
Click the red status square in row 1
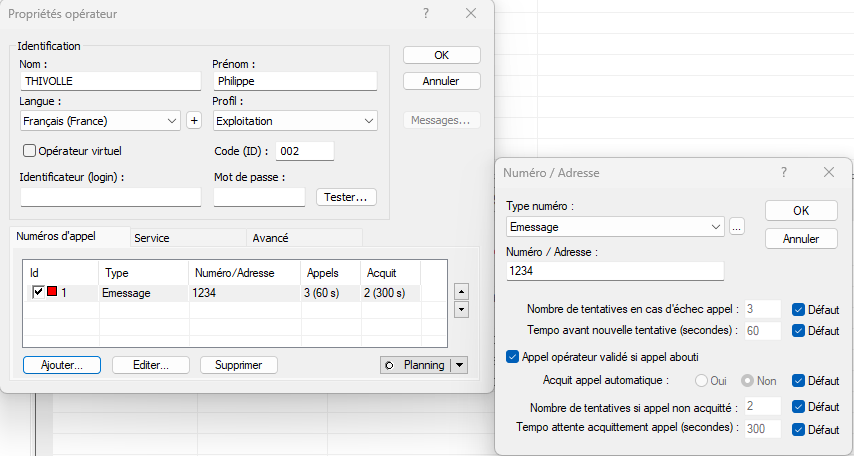52,293
